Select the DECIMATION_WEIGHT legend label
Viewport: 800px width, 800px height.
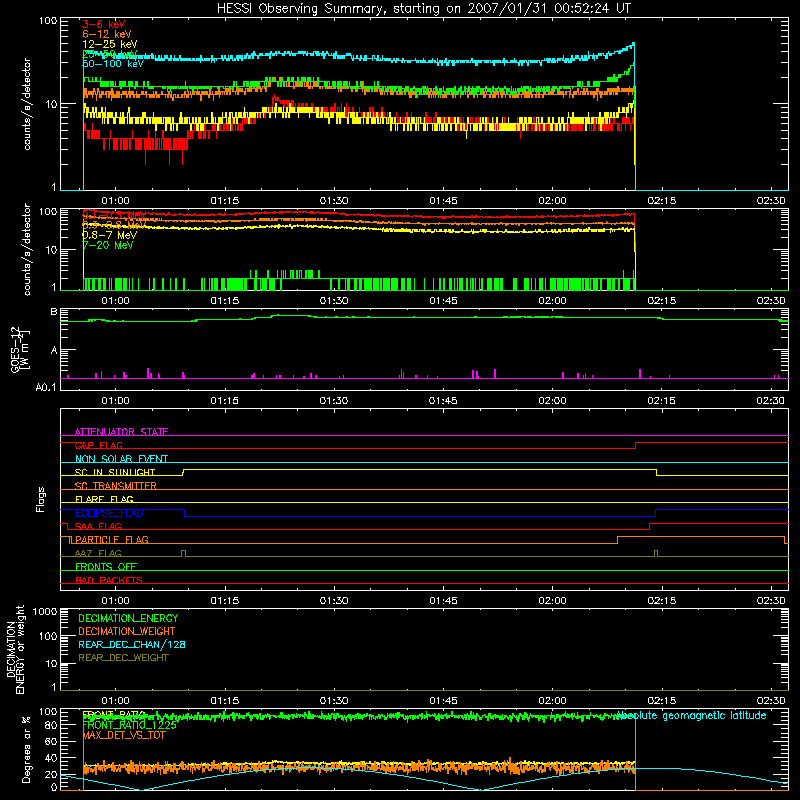point(127,631)
